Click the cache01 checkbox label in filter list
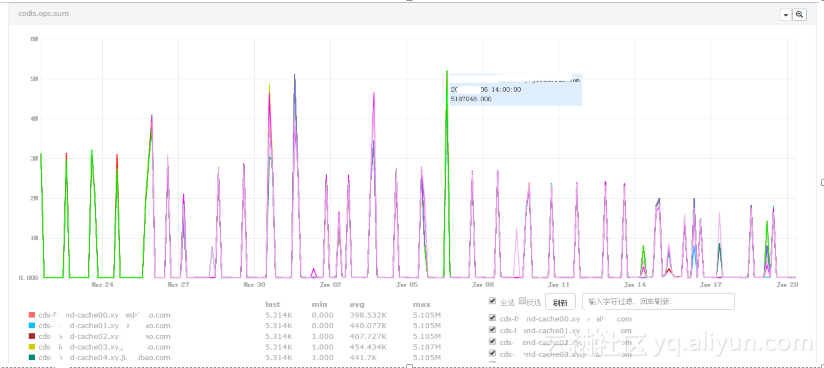This screenshot has height=368, width=824. [x=565, y=330]
